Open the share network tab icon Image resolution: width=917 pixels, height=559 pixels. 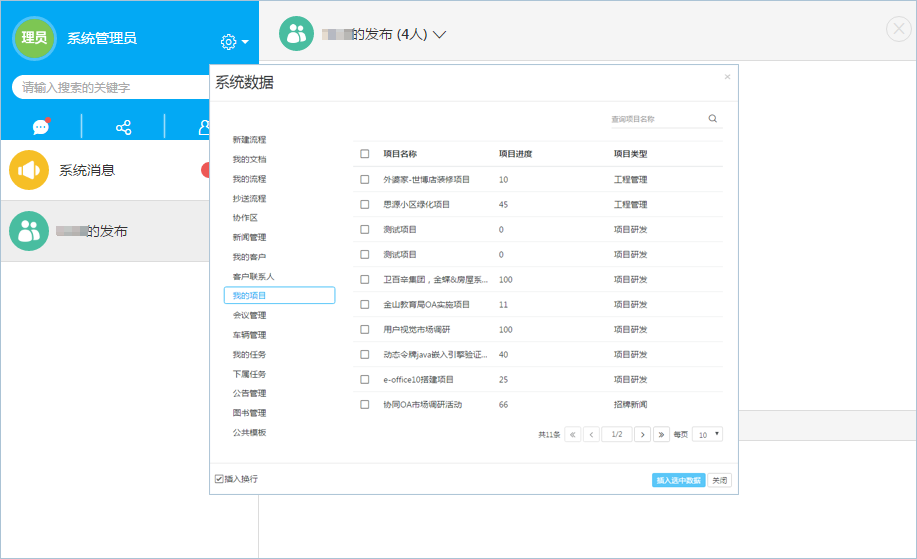(x=123, y=127)
